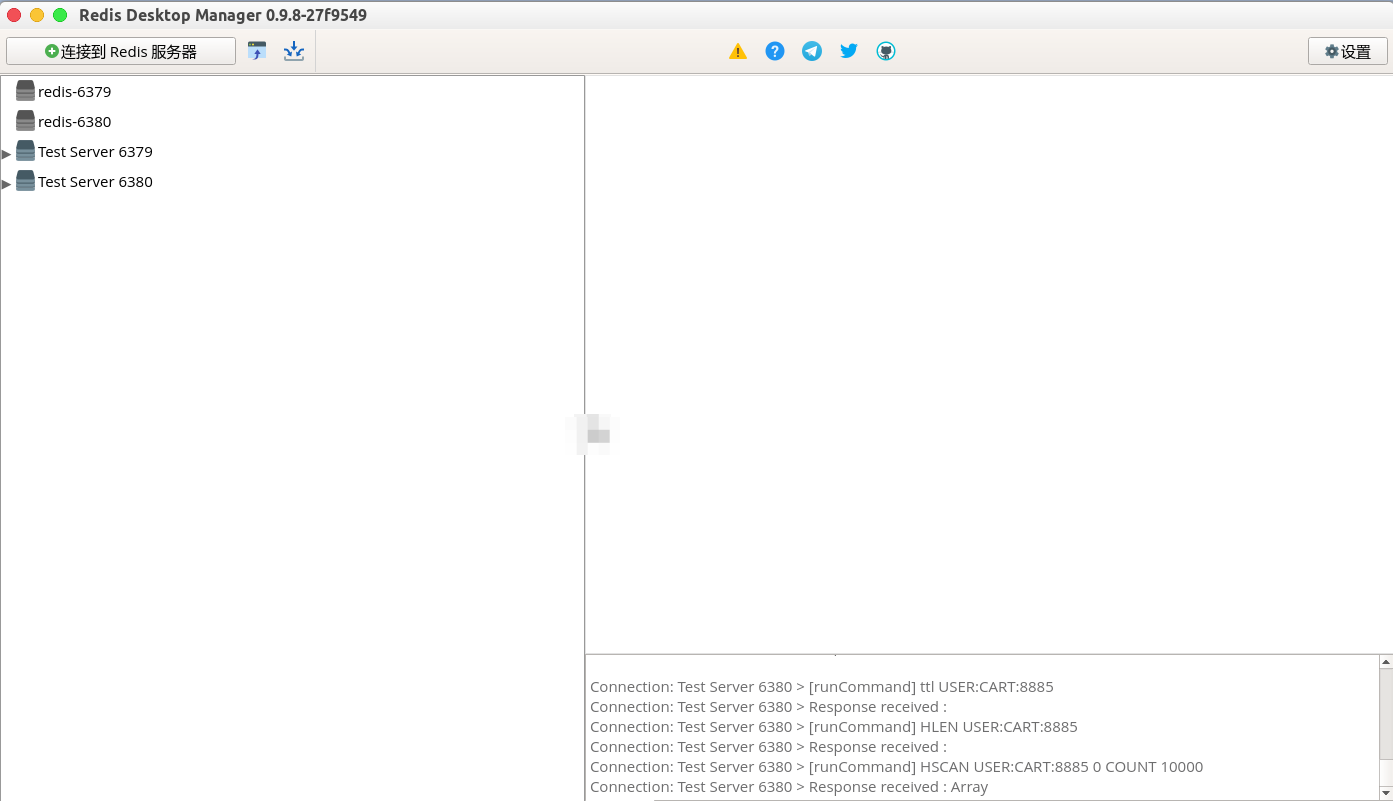This screenshot has height=801, width=1393.
Task: Click the redis-6379 server icon
Action: click(x=25, y=91)
